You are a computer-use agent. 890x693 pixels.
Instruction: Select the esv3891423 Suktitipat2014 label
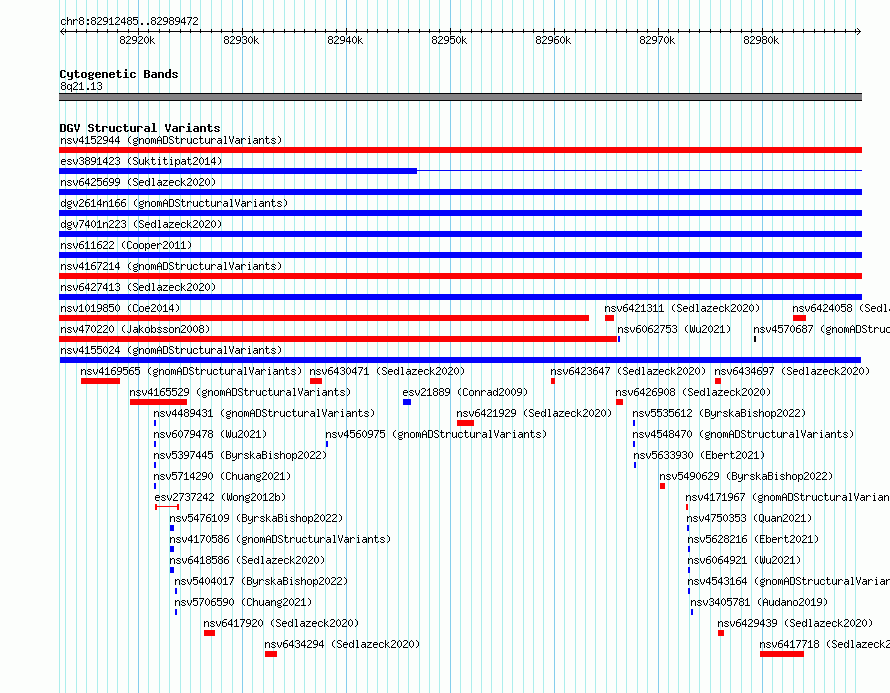(x=141, y=161)
